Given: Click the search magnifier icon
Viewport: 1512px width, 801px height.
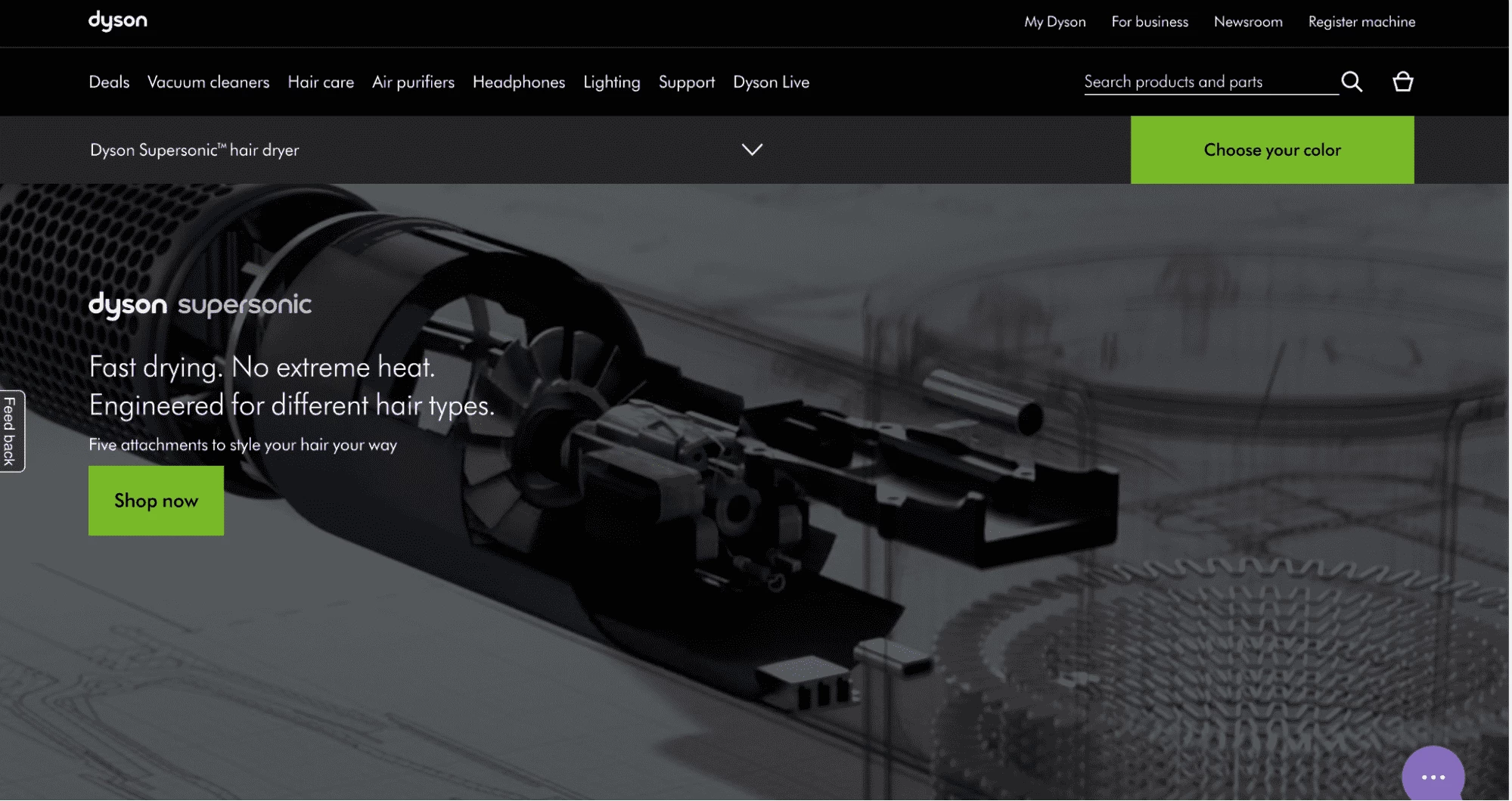Looking at the screenshot, I should pyautogui.click(x=1352, y=82).
